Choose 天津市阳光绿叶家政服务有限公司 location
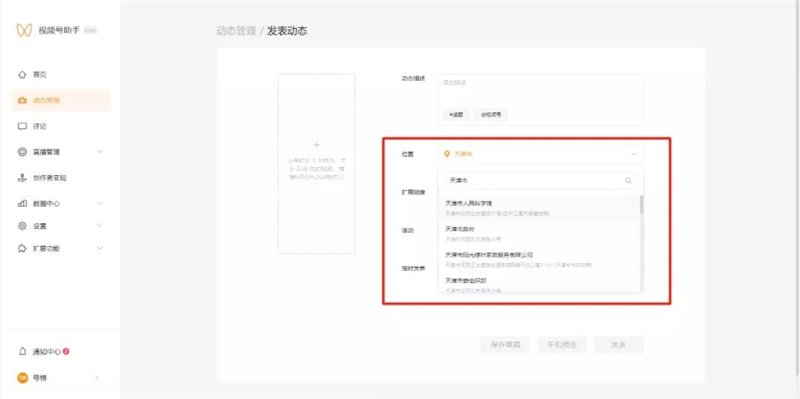800x399 pixels. [x=539, y=260]
